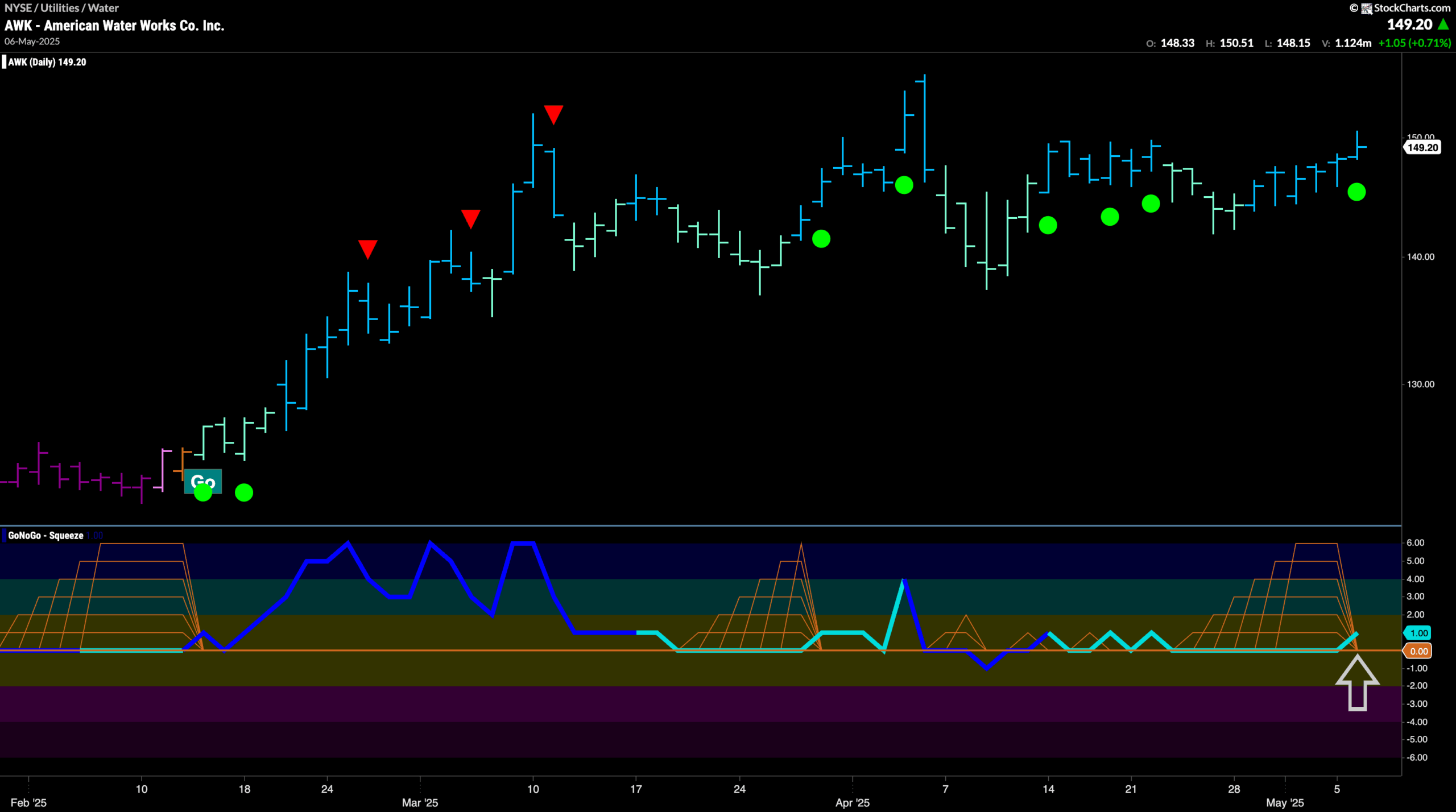Click the orange 0.00 oscillator value tag

[1418, 651]
